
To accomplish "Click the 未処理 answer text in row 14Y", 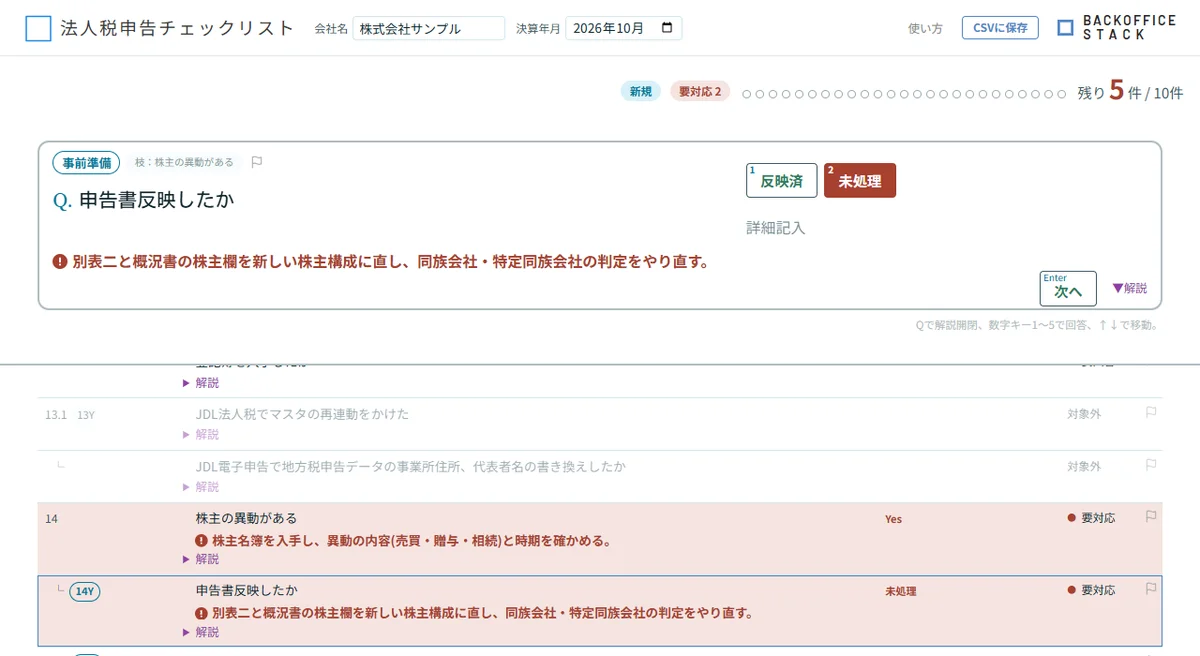I will click(x=900, y=591).
